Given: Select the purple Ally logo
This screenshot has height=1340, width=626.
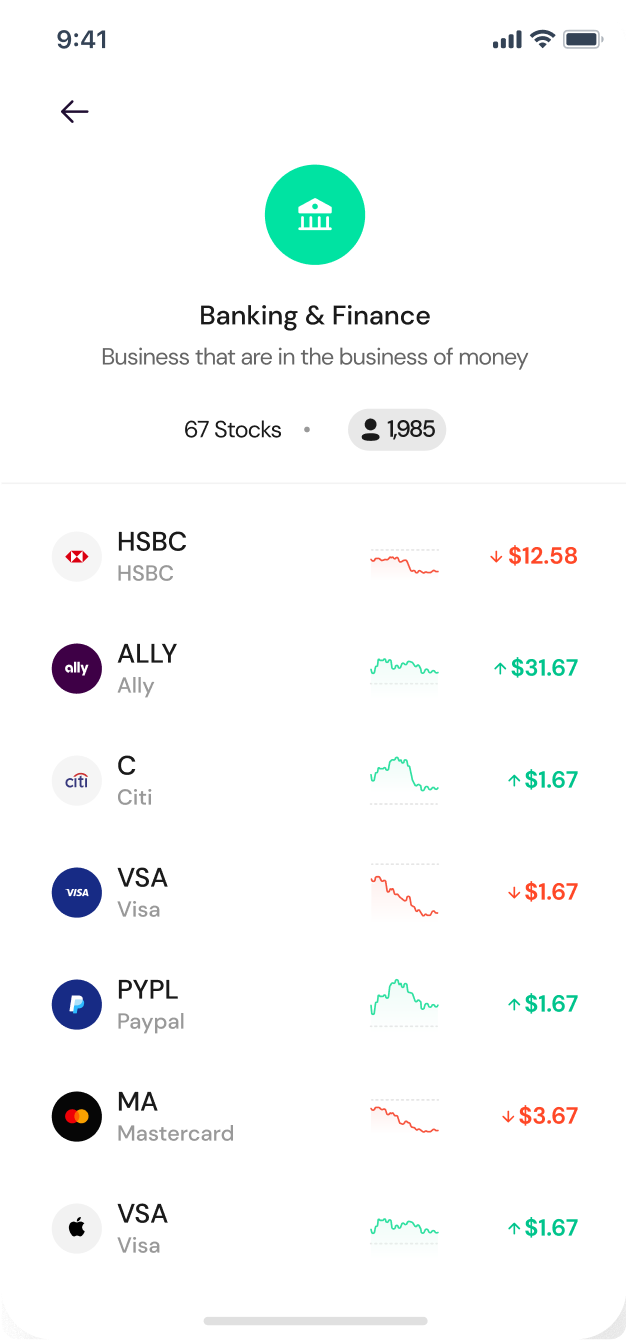Looking at the screenshot, I should point(77,669).
